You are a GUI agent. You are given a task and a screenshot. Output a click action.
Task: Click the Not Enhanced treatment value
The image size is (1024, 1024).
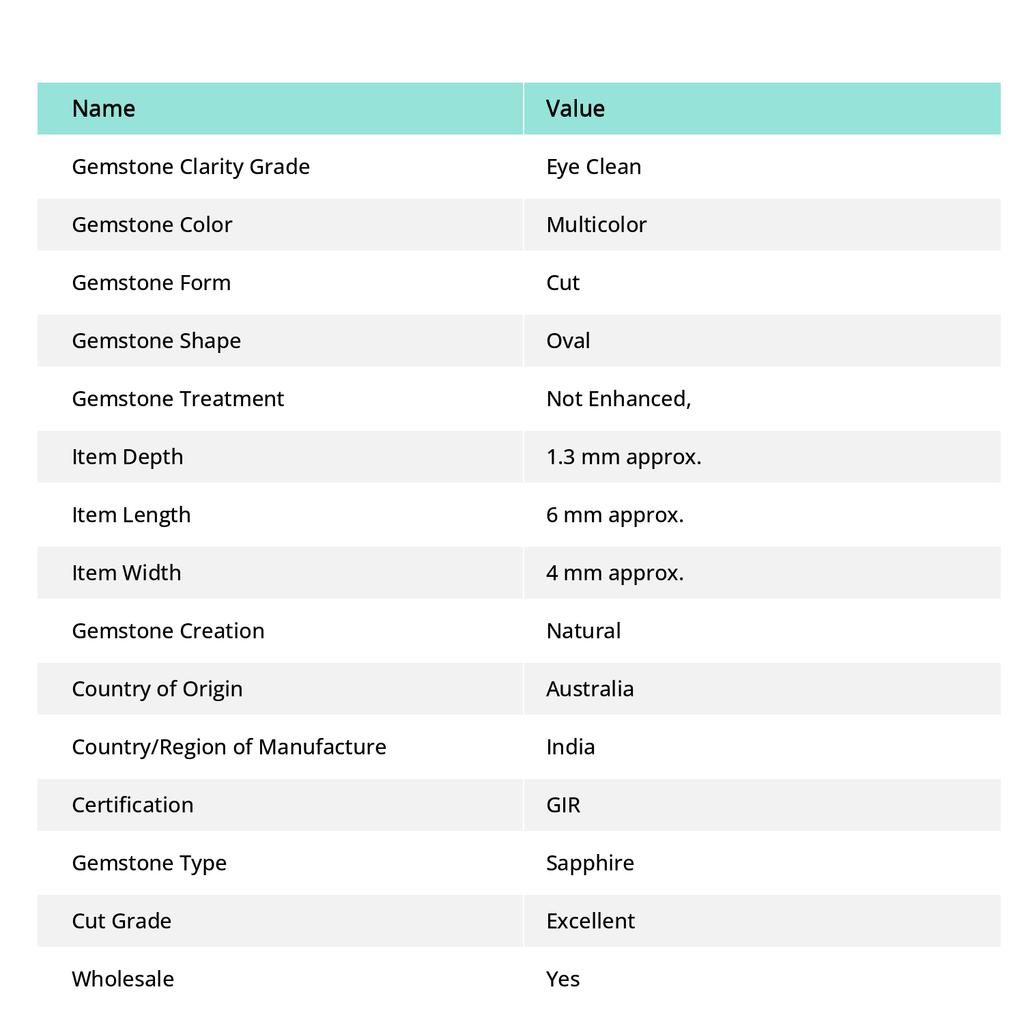pyautogui.click(x=618, y=399)
